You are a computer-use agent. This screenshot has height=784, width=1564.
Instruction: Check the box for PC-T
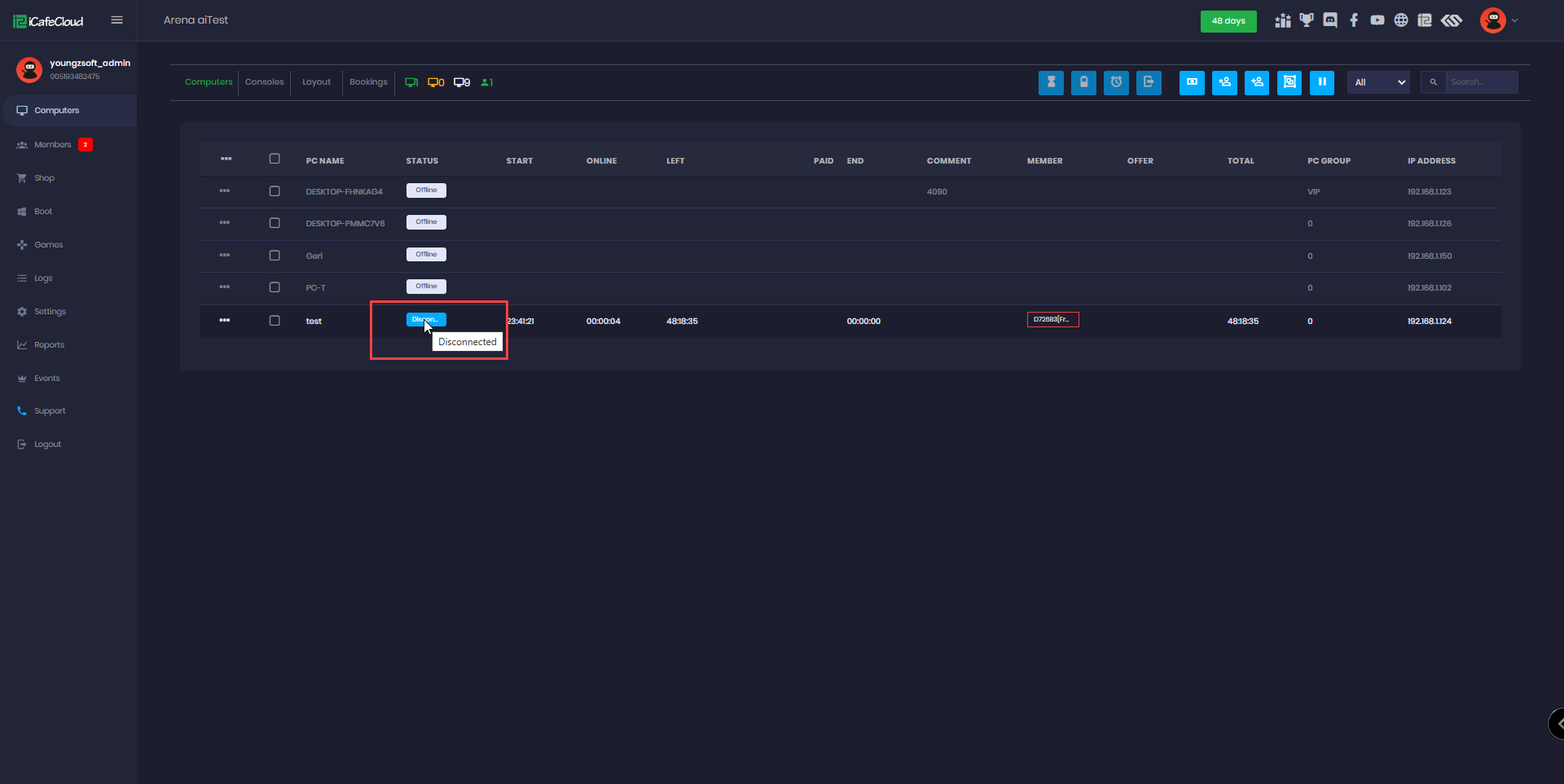point(275,287)
